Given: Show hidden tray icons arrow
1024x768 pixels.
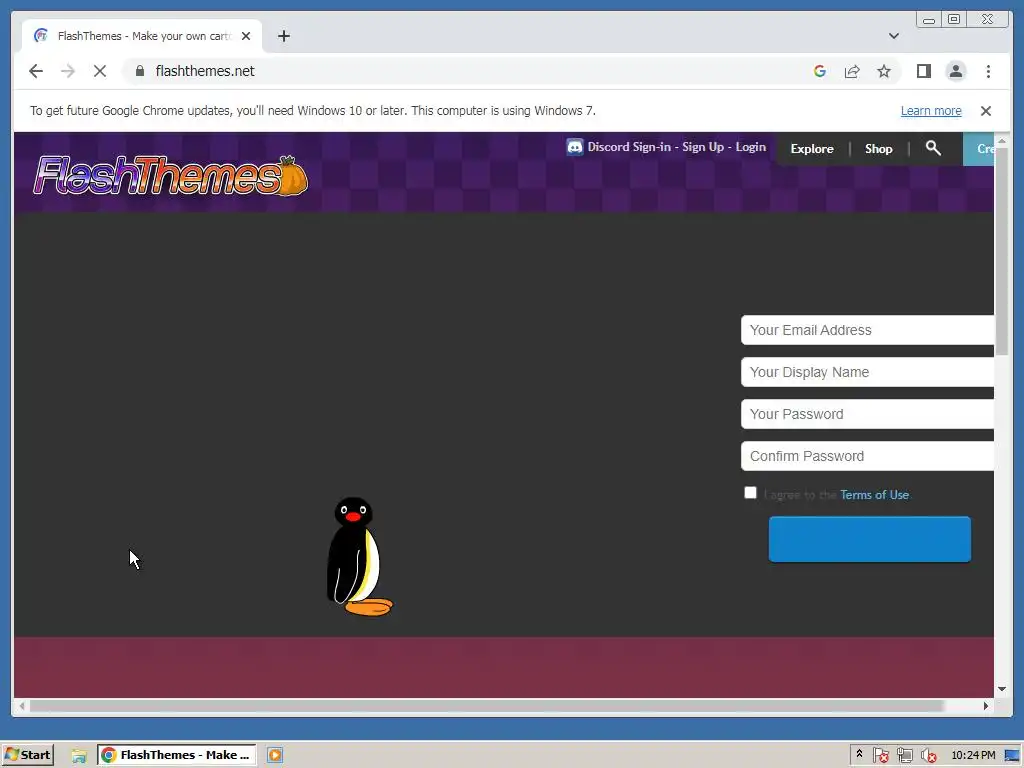Looking at the screenshot, I should 859,754.
